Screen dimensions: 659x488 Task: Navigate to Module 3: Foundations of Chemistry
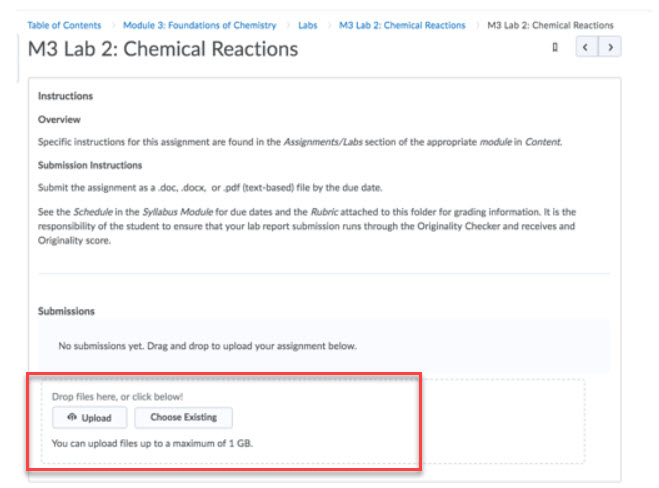point(200,25)
